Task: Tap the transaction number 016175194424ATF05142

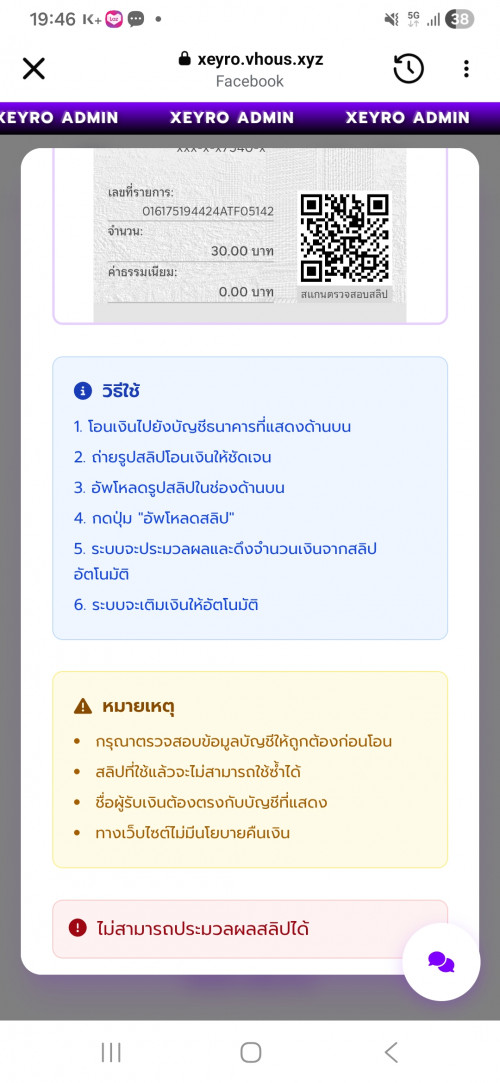Action: (x=208, y=211)
